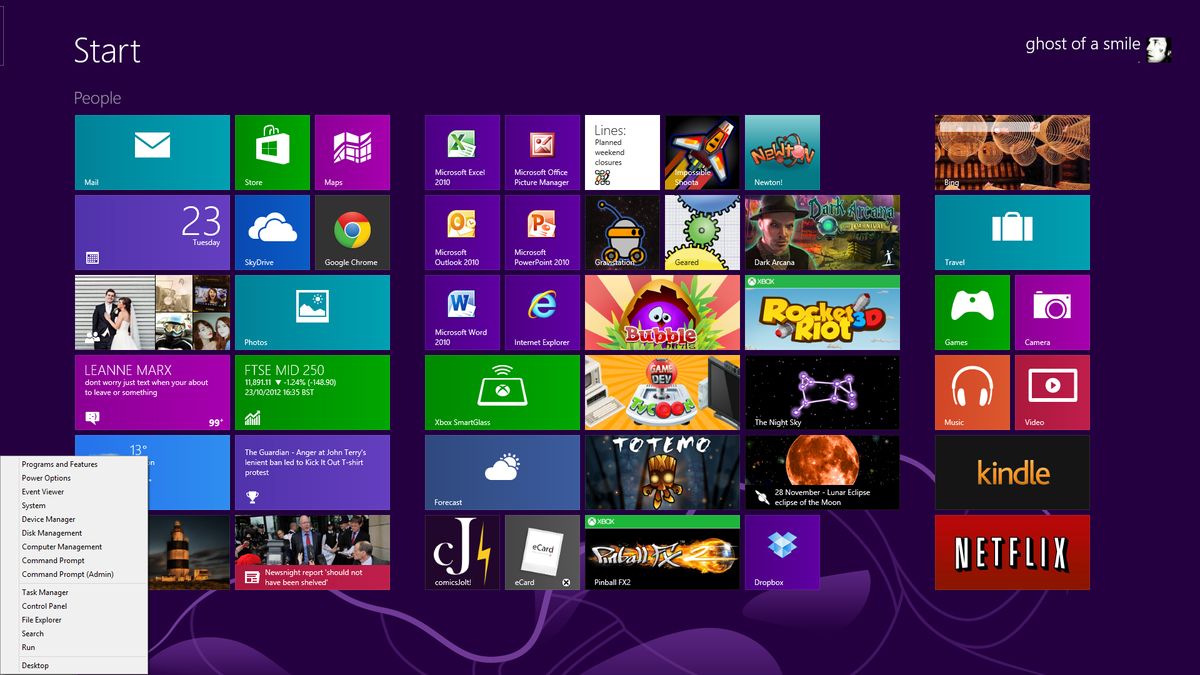This screenshot has width=1200, height=675.
Task: Start Xbox SmartGlass
Action: pos(502,392)
